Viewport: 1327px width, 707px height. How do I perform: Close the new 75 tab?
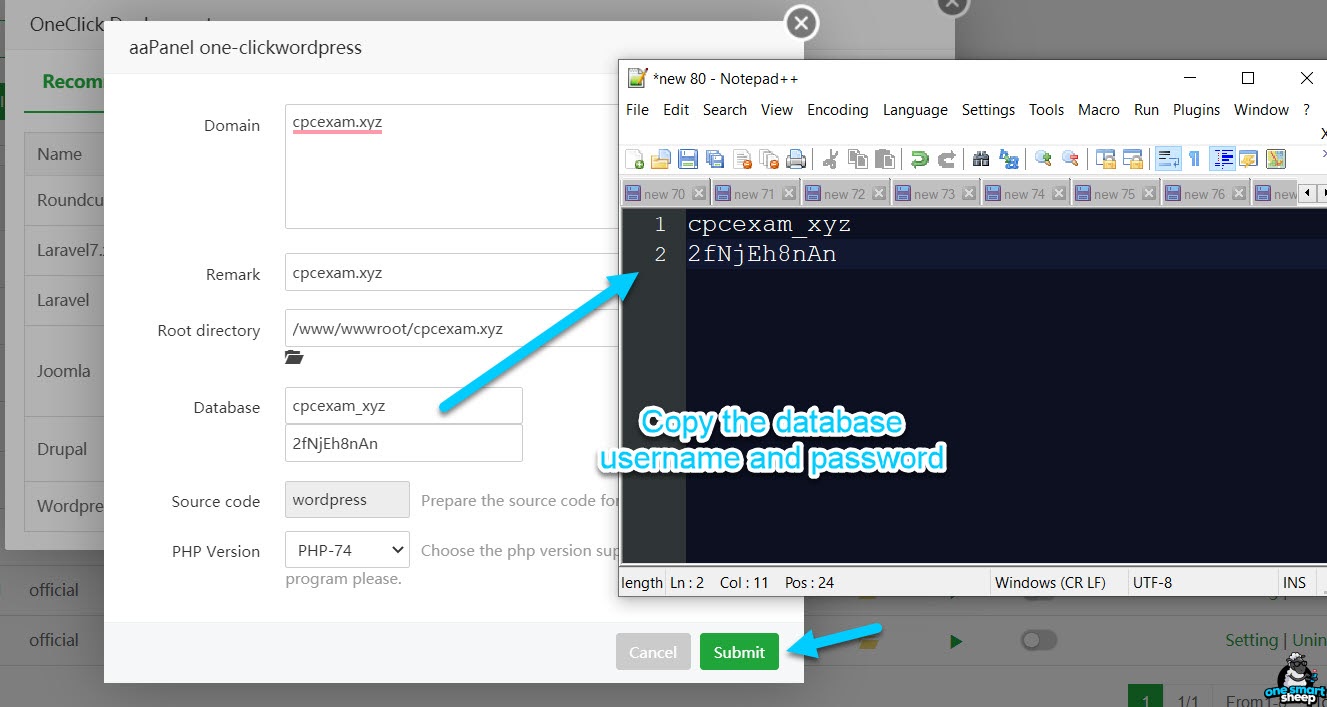coord(1149,194)
